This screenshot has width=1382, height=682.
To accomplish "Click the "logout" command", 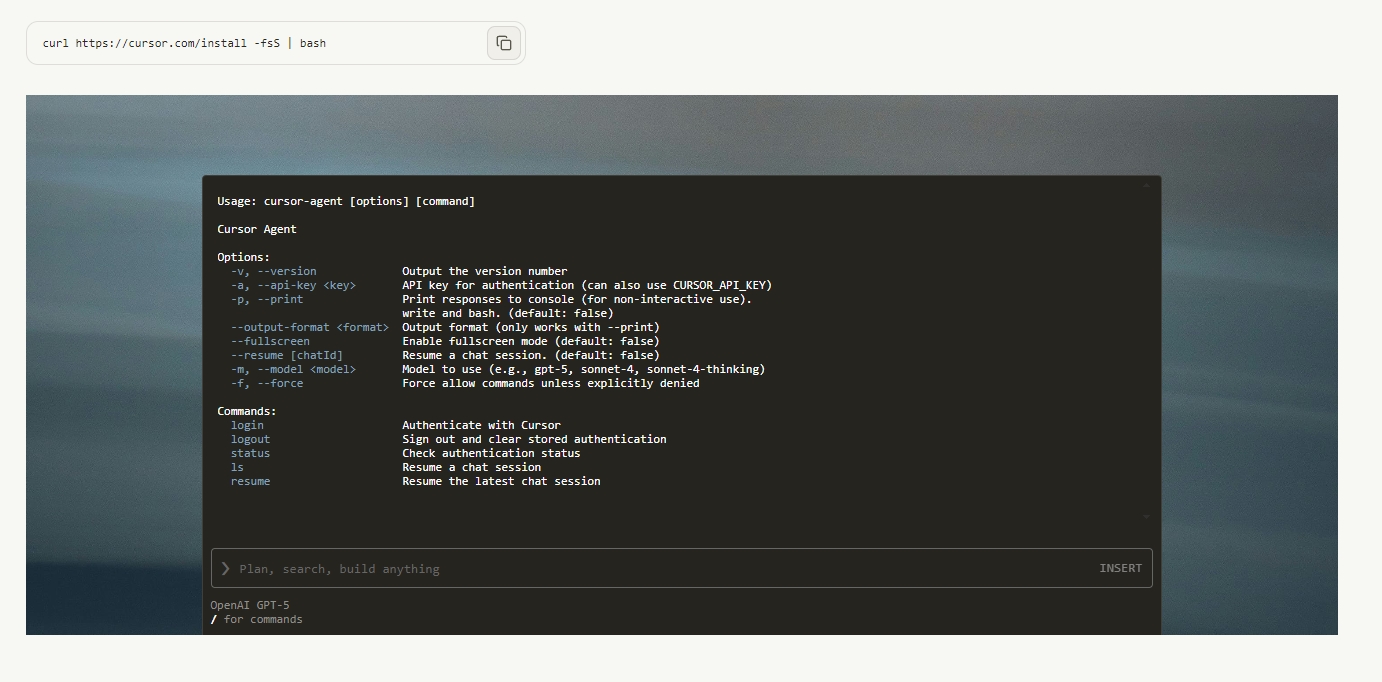I will [250, 439].
